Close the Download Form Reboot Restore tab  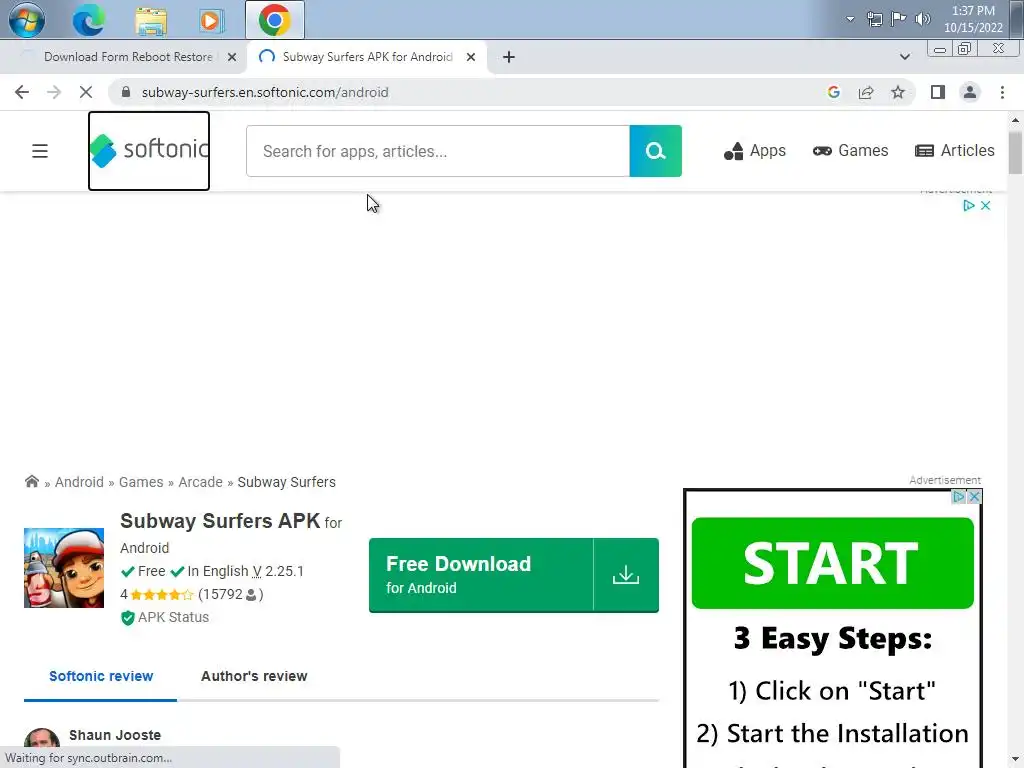[232, 57]
